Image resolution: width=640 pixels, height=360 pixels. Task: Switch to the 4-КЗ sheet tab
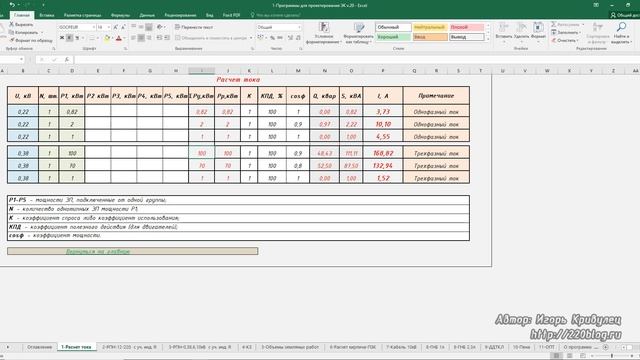click(x=247, y=347)
